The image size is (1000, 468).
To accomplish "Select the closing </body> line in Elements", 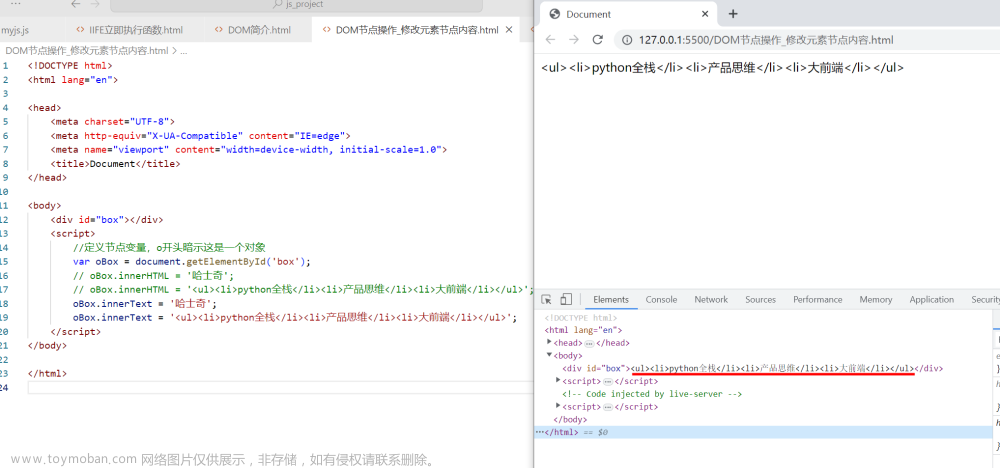I will click(570, 420).
